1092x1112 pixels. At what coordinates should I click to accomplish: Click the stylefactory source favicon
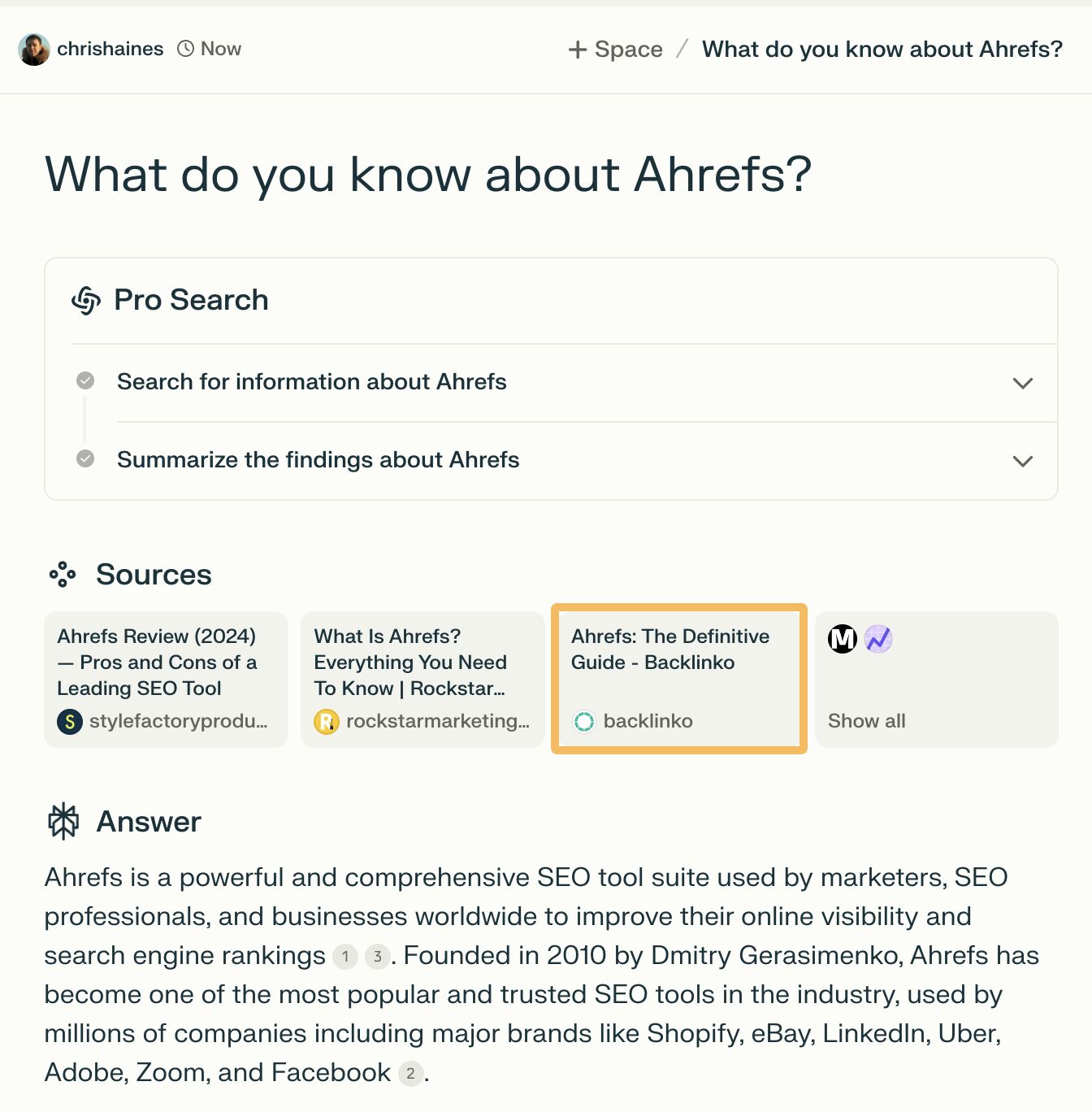click(70, 720)
